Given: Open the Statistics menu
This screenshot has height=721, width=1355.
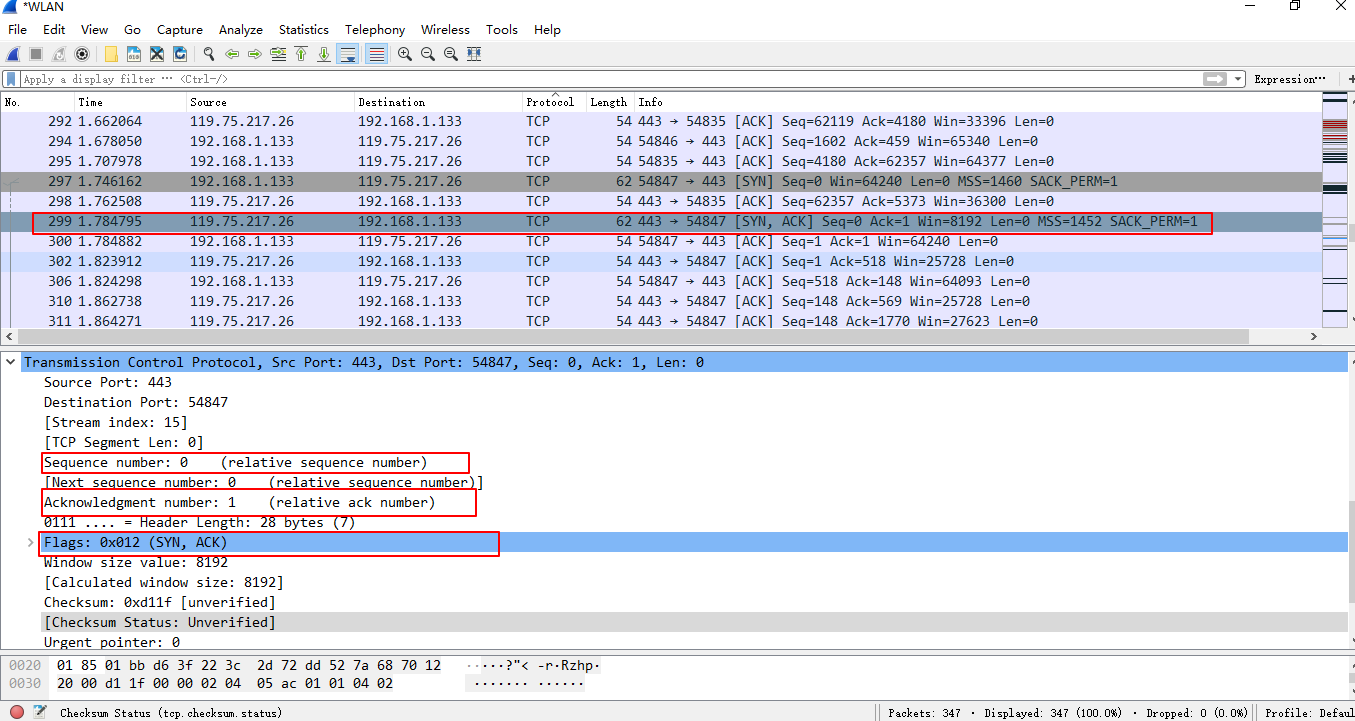Looking at the screenshot, I should (x=304, y=30).
